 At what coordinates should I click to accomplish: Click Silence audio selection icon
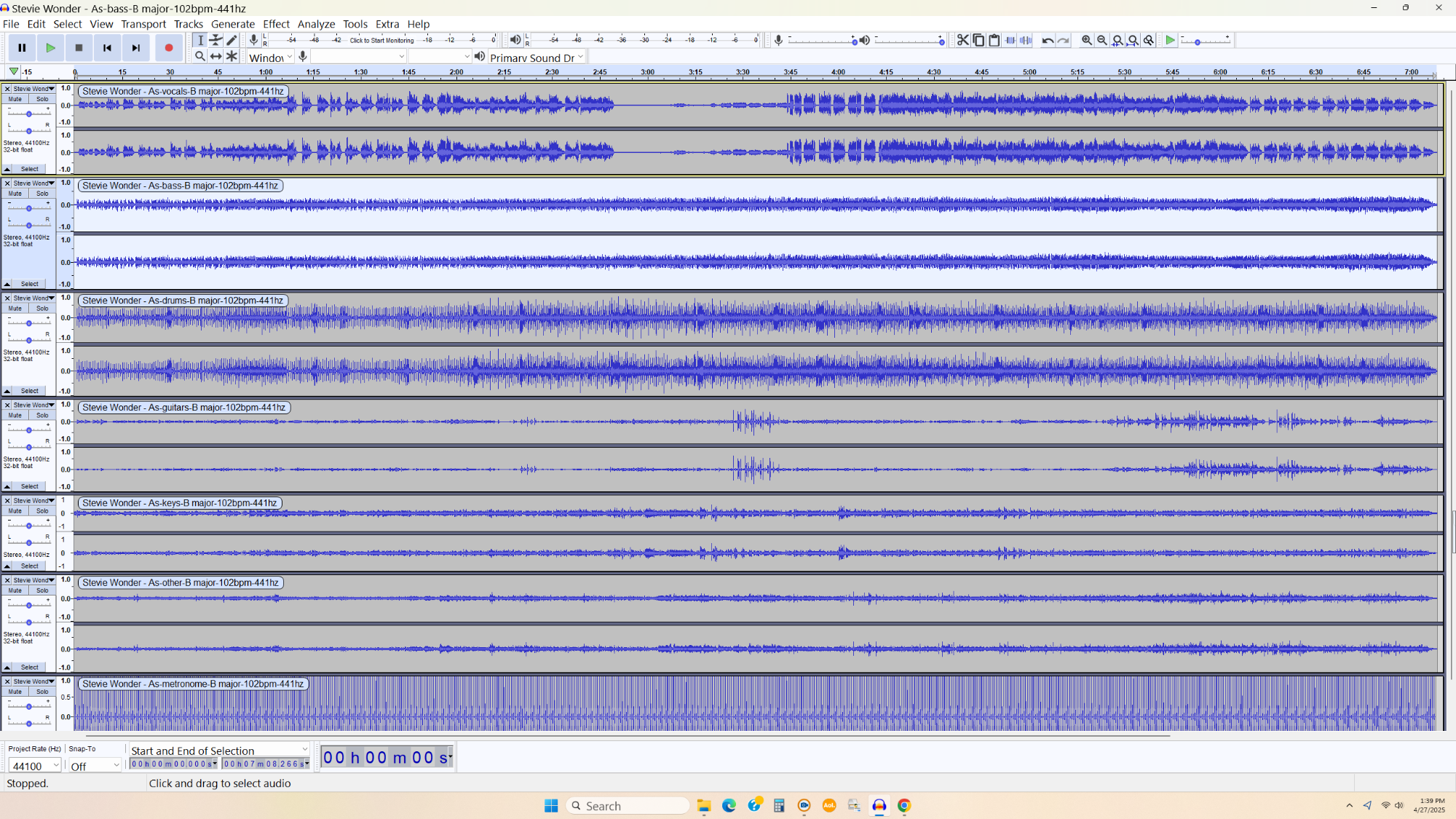pos(1026,40)
